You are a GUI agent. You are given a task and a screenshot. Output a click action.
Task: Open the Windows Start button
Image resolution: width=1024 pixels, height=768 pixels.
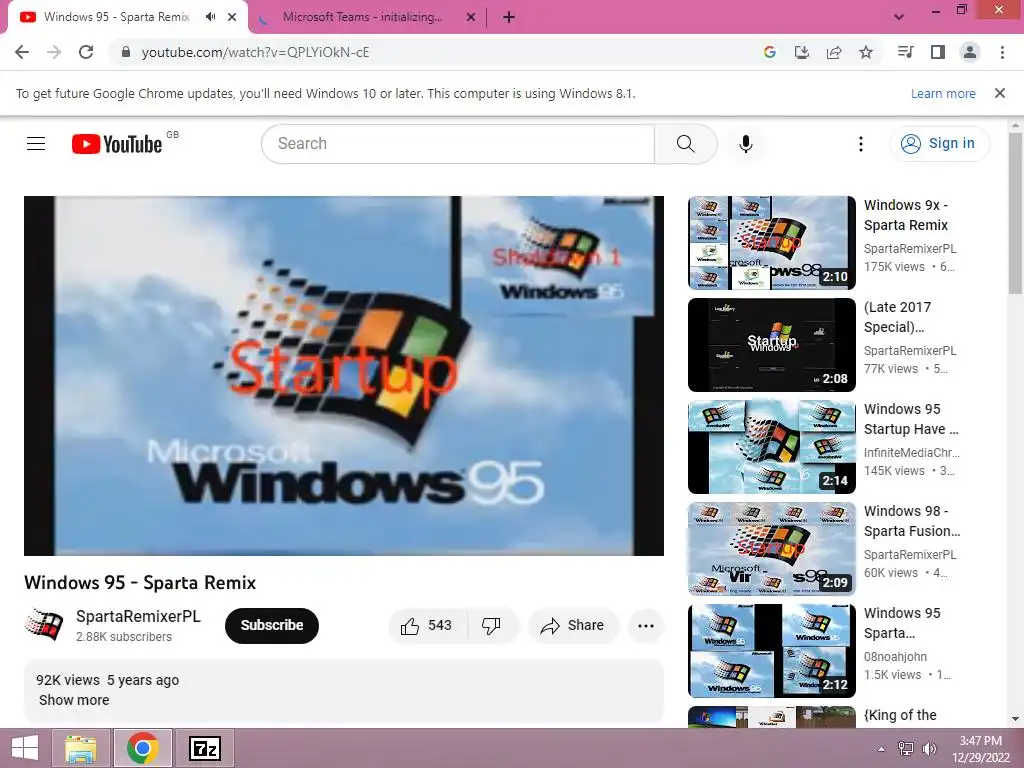(25, 748)
